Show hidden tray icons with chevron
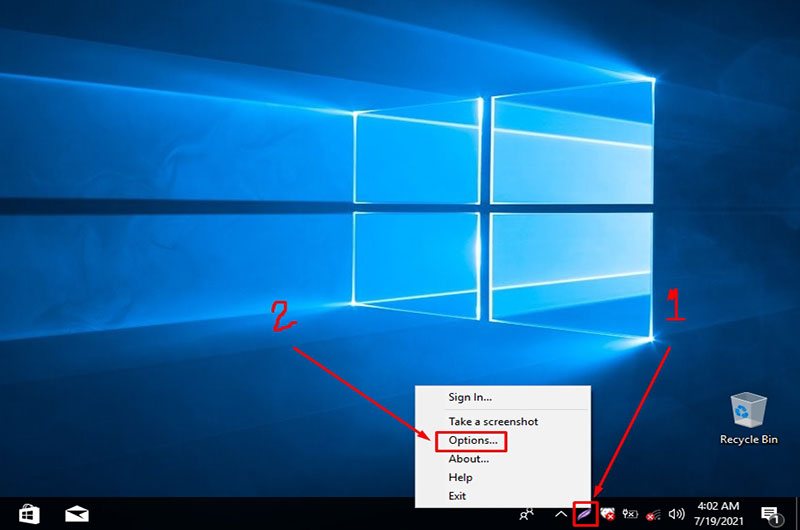 tap(561, 514)
